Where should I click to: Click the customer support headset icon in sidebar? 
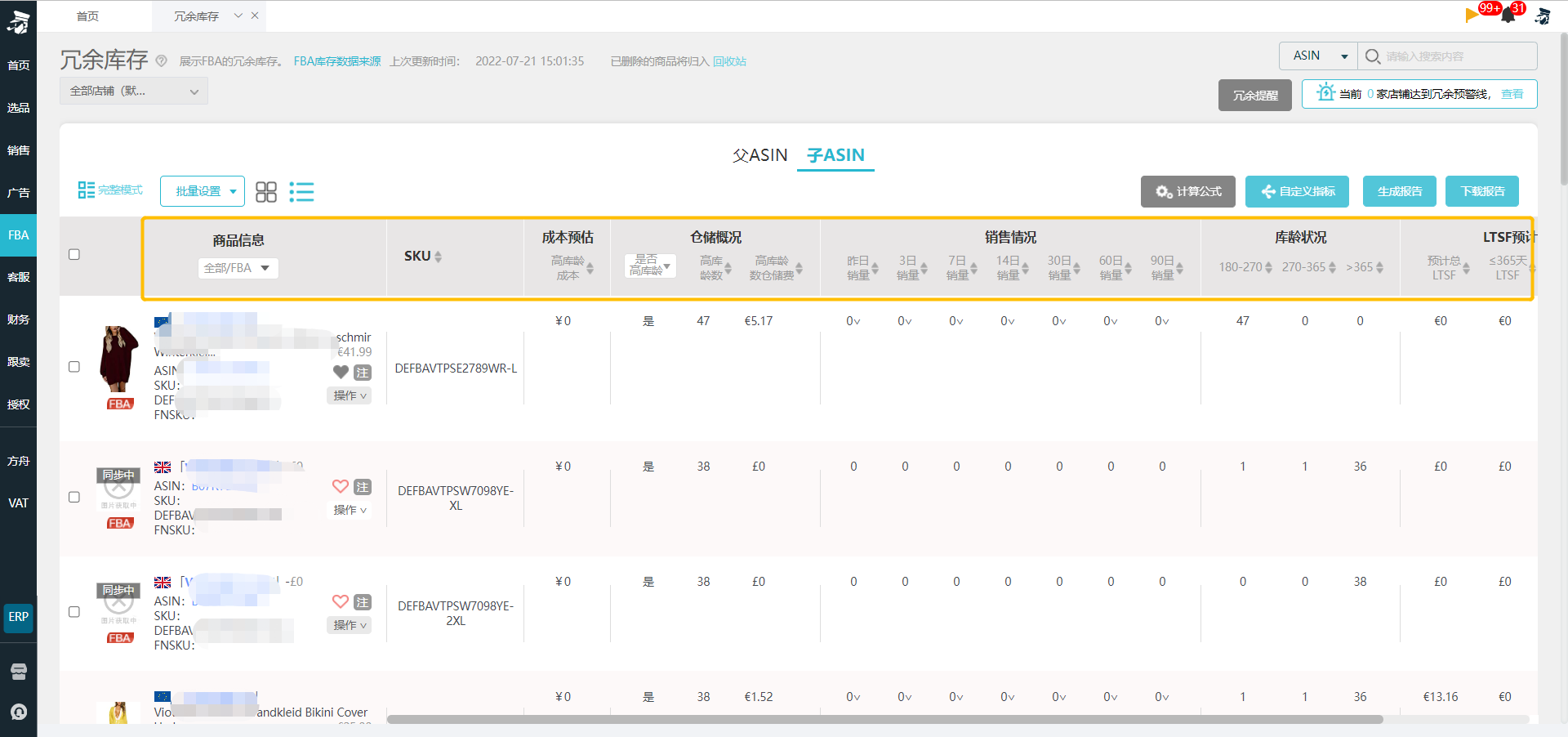(19, 712)
